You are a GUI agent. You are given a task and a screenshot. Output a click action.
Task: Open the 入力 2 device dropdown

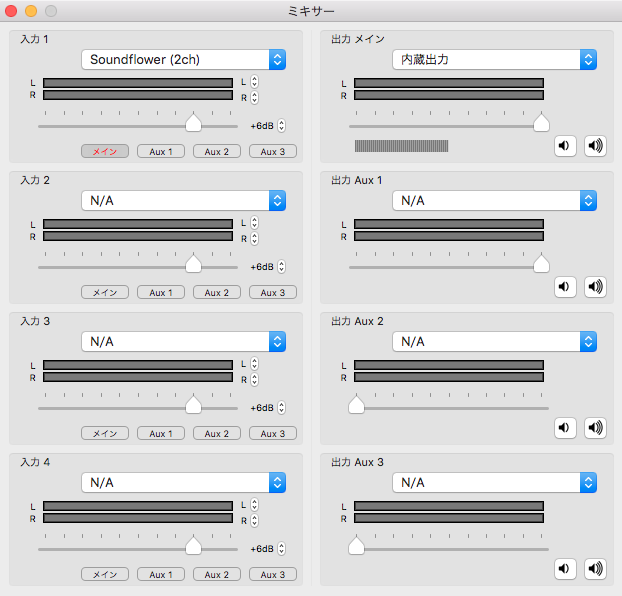183,200
